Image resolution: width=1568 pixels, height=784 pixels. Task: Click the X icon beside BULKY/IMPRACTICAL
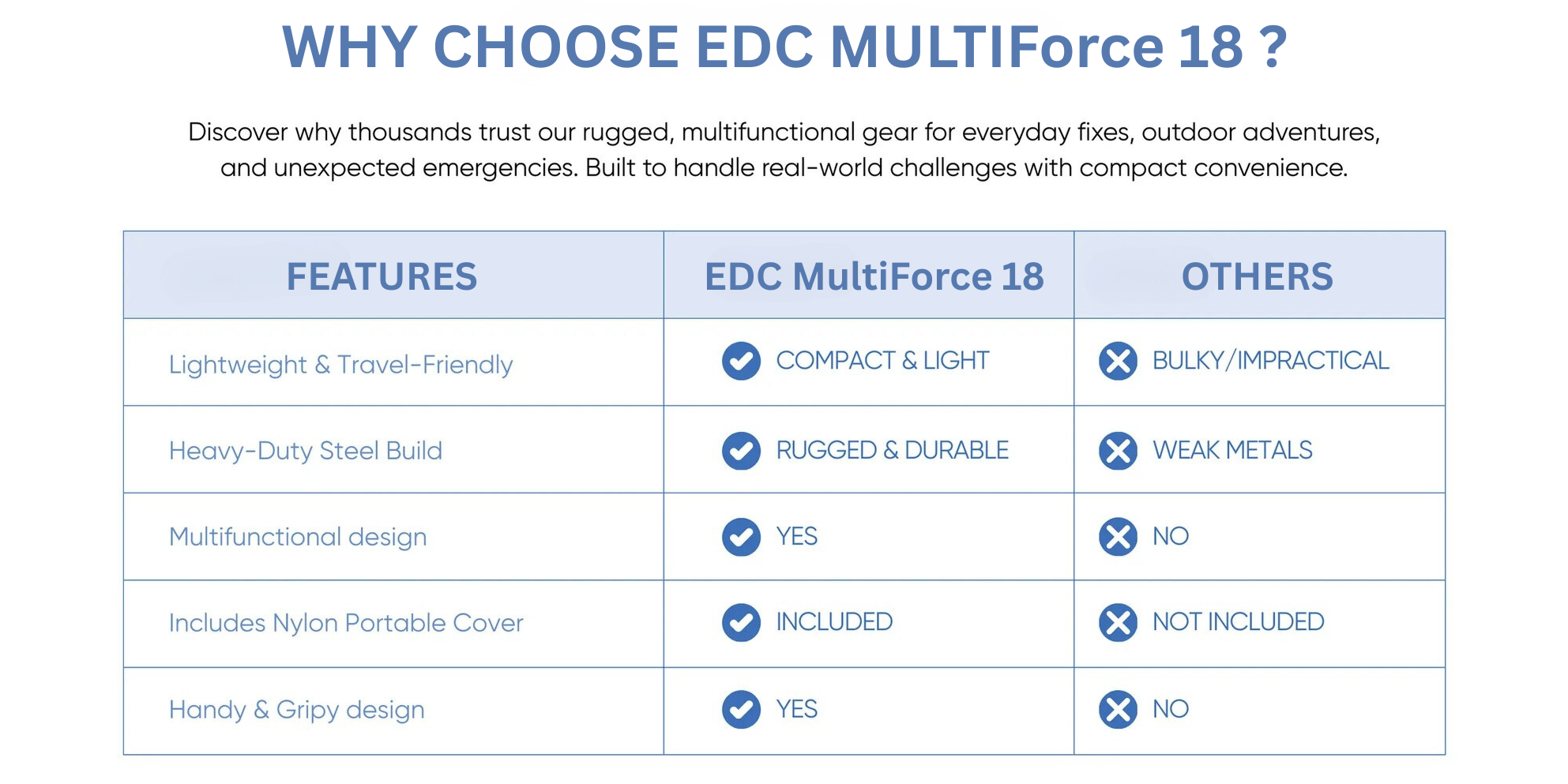coord(1118,362)
